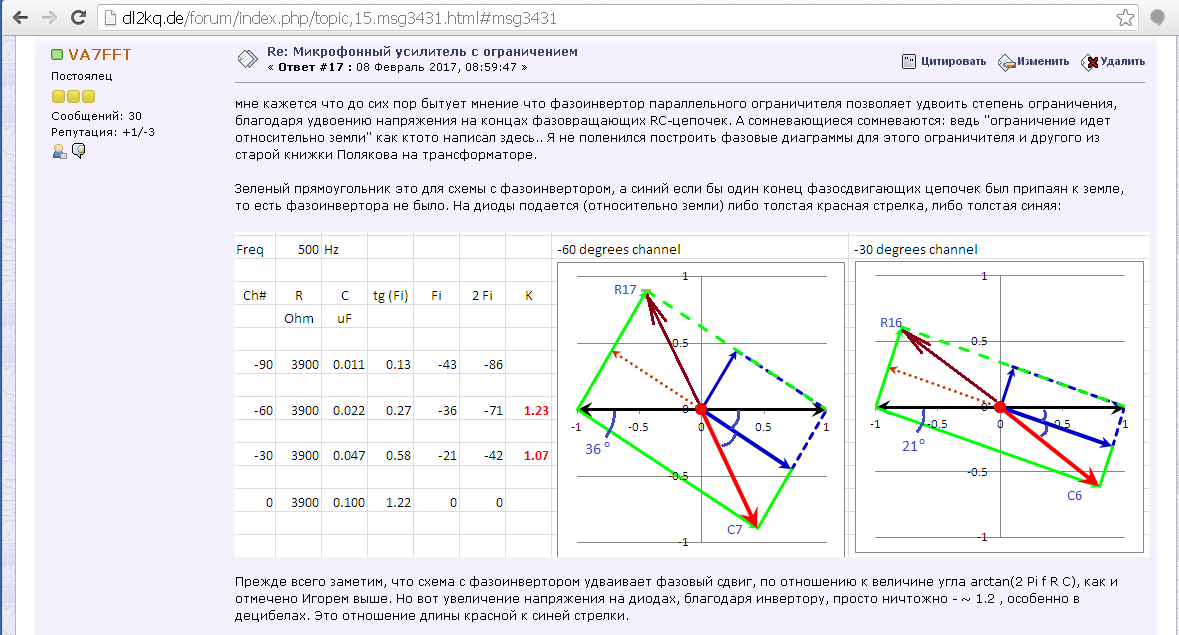The image size is (1179, 635).
Task: Bookmark this page with the star icon
Action: (x=1124, y=18)
